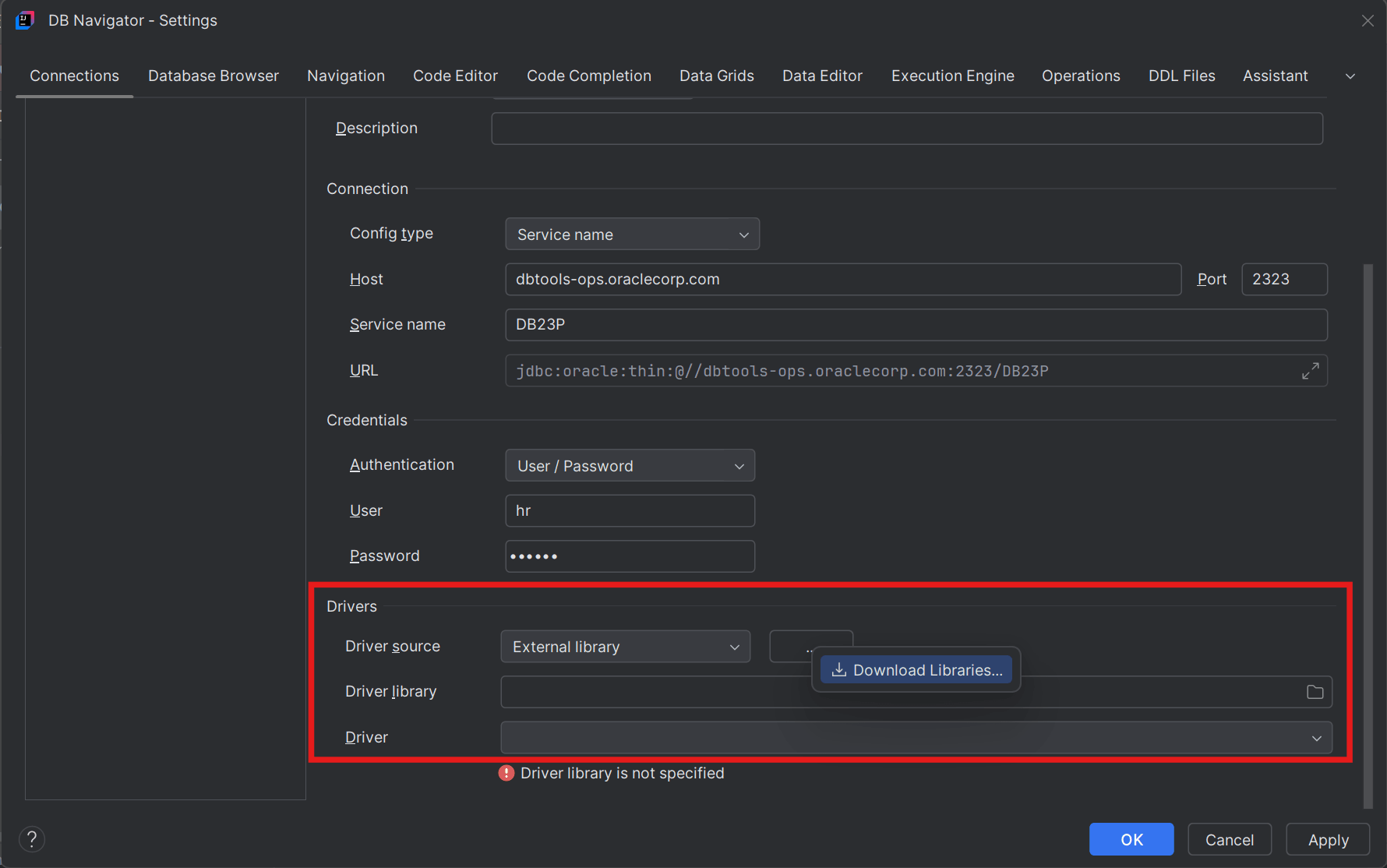Click inside the Port input field
1387x868 pixels.
pyautogui.click(x=1283, y=279)
